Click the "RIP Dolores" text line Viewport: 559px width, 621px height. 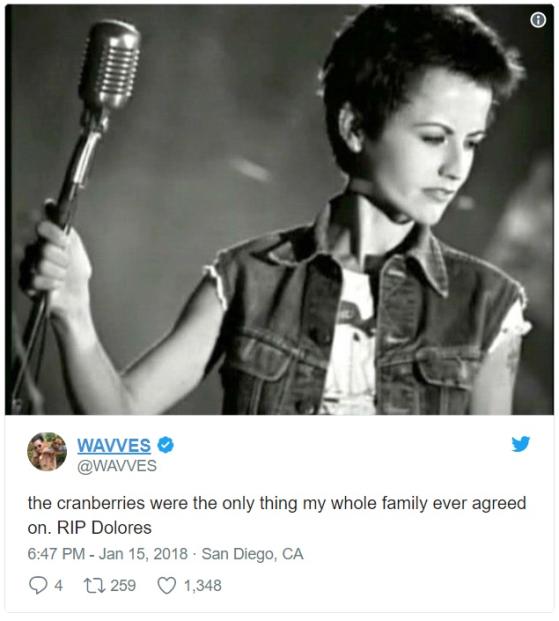104,528
